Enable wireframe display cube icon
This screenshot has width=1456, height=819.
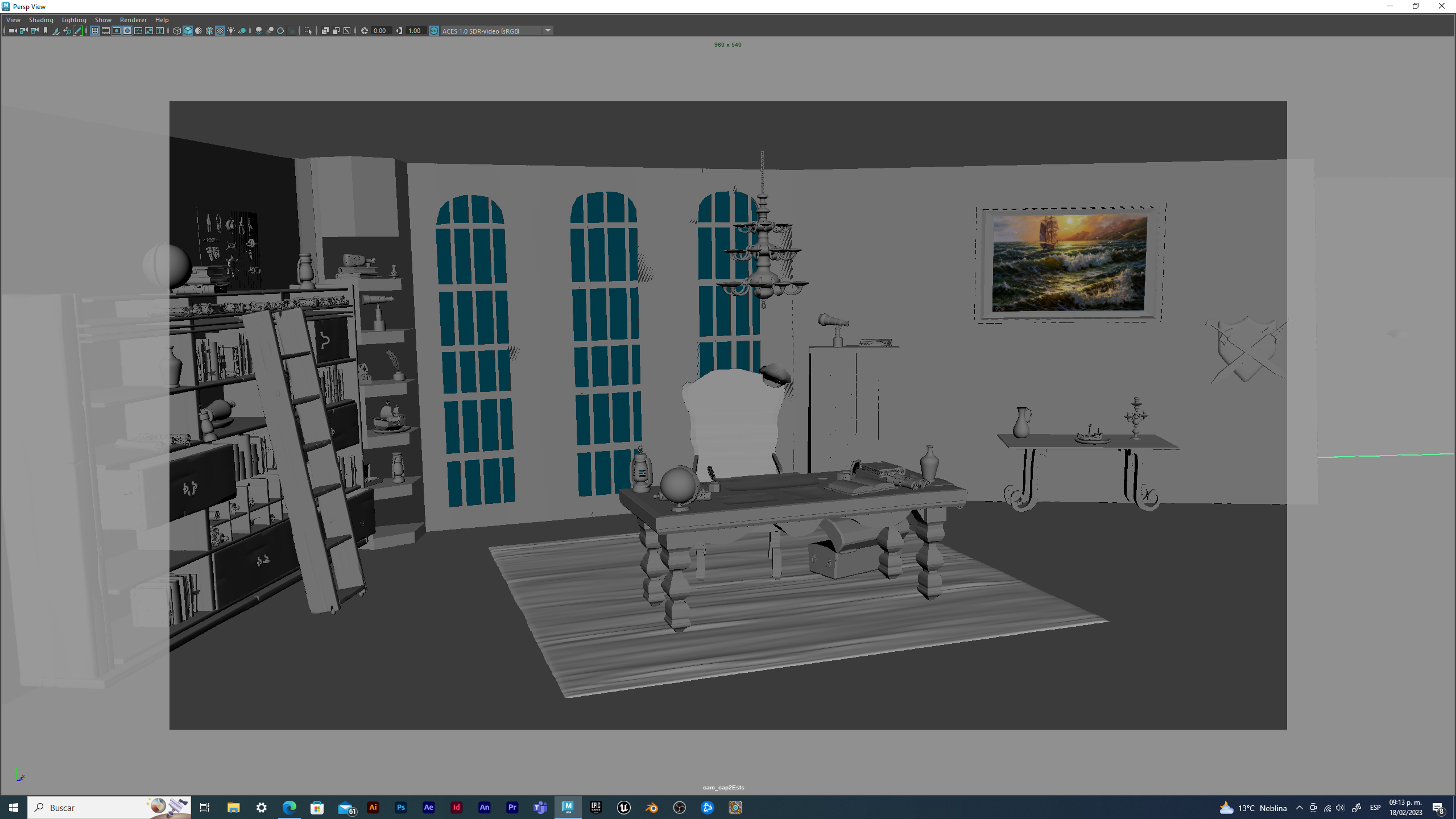click(x=177, y=31)
